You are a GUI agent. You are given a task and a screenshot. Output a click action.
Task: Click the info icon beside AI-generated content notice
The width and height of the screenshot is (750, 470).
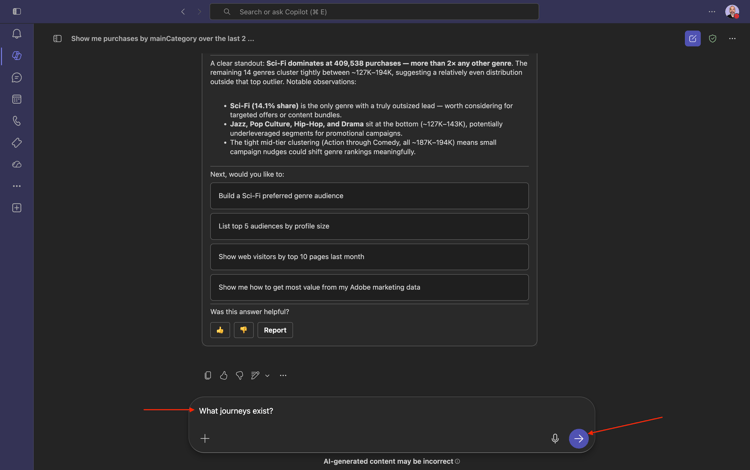458,461
